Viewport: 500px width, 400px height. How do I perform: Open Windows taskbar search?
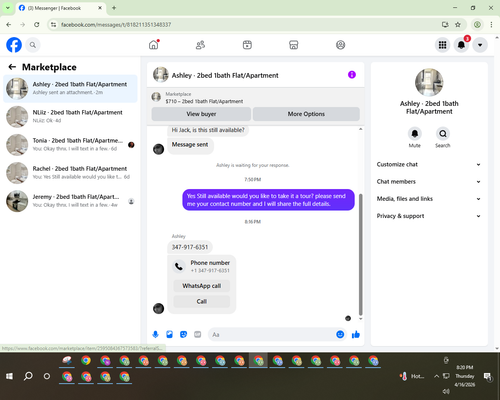pos(28,376)
